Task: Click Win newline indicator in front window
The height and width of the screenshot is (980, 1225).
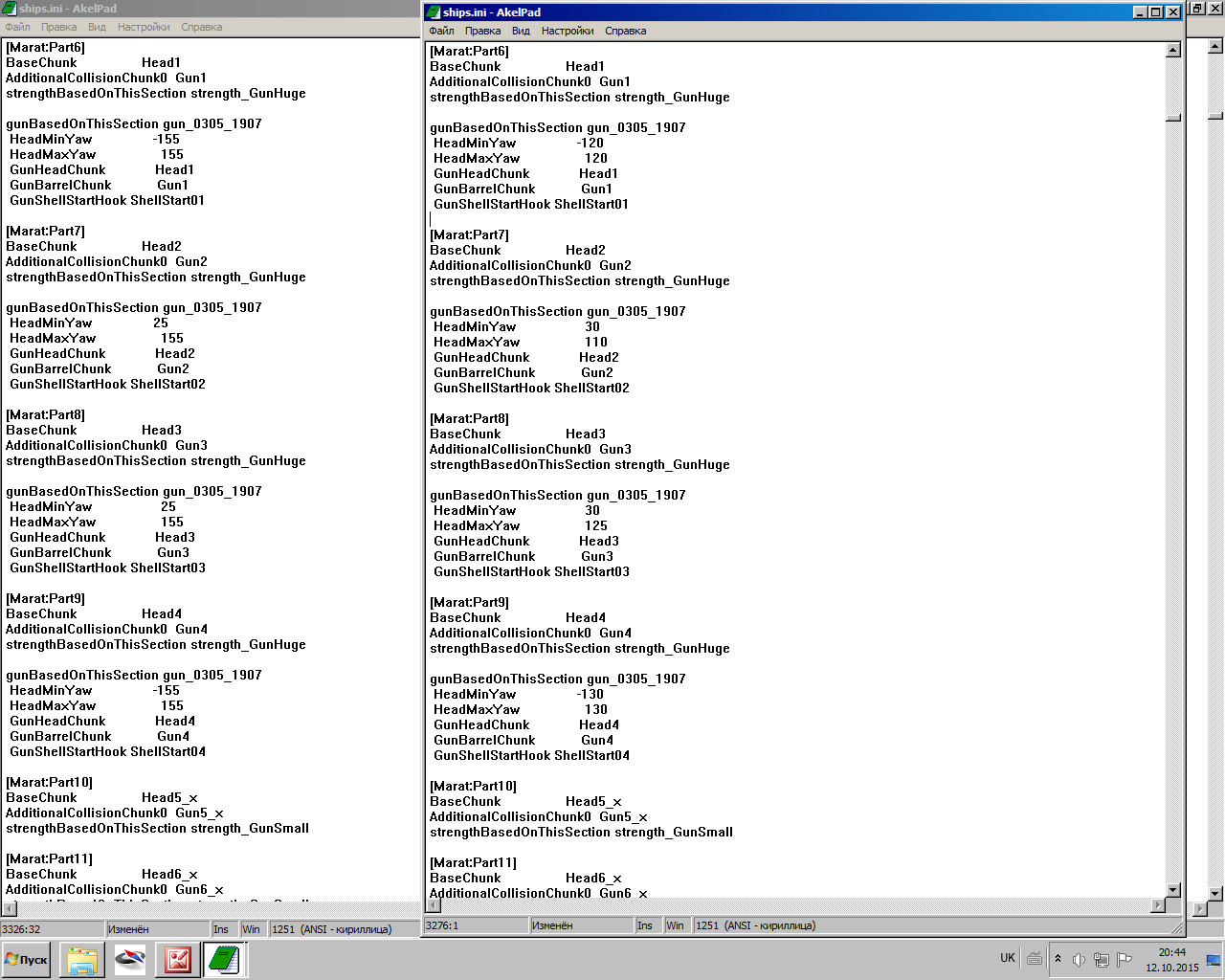Action: pyautogui.click(x=679, y=925)
